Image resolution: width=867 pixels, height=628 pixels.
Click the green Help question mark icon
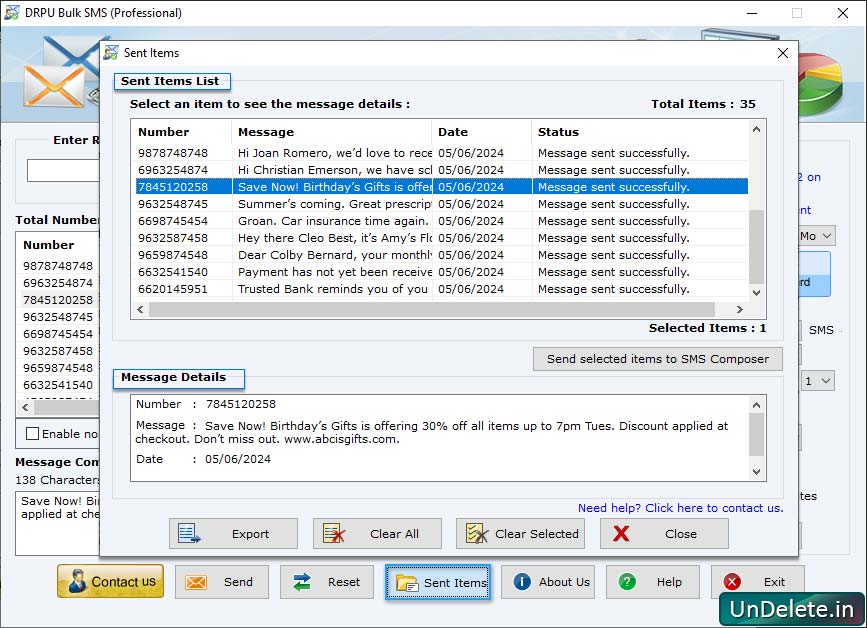pyautogui.click(x=627, y=582)
